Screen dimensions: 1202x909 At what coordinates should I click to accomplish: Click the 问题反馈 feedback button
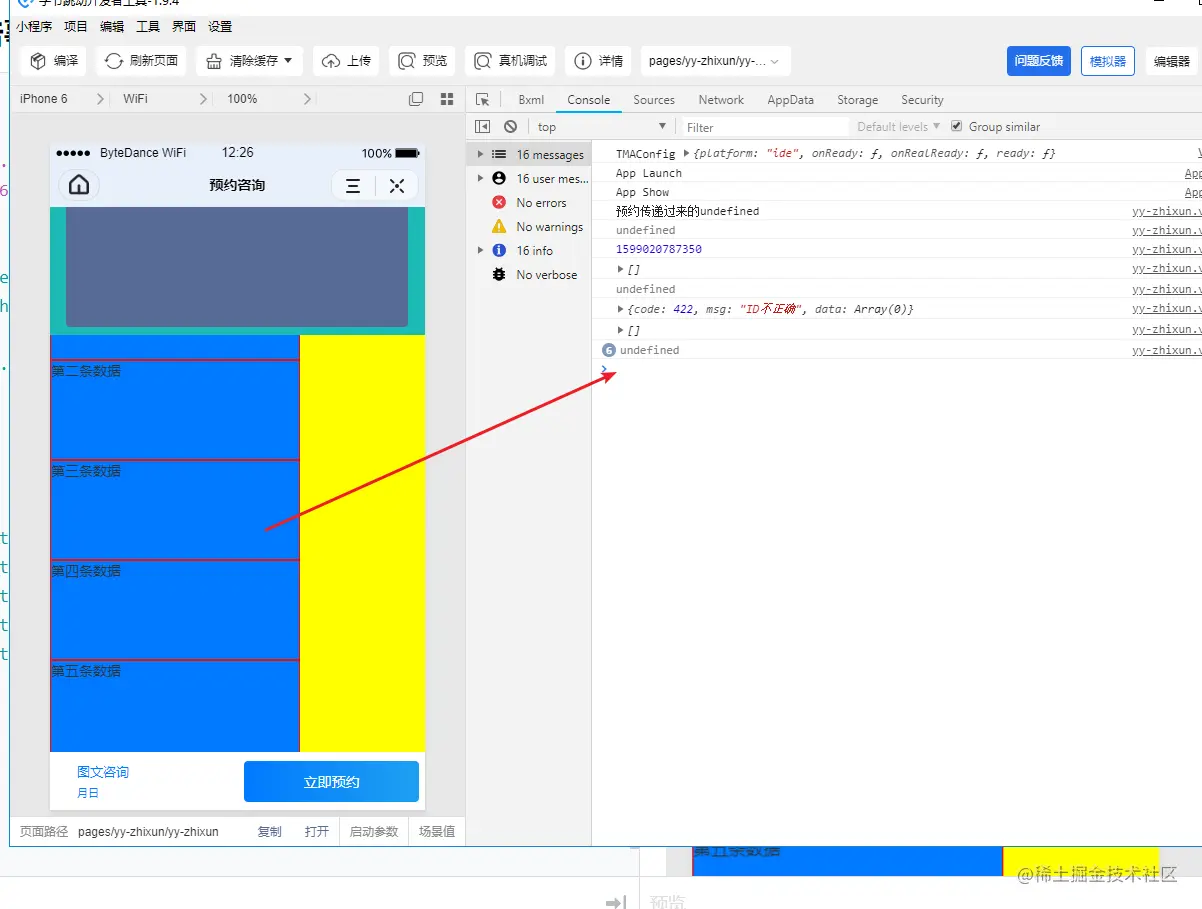[x=1039, y=61]
